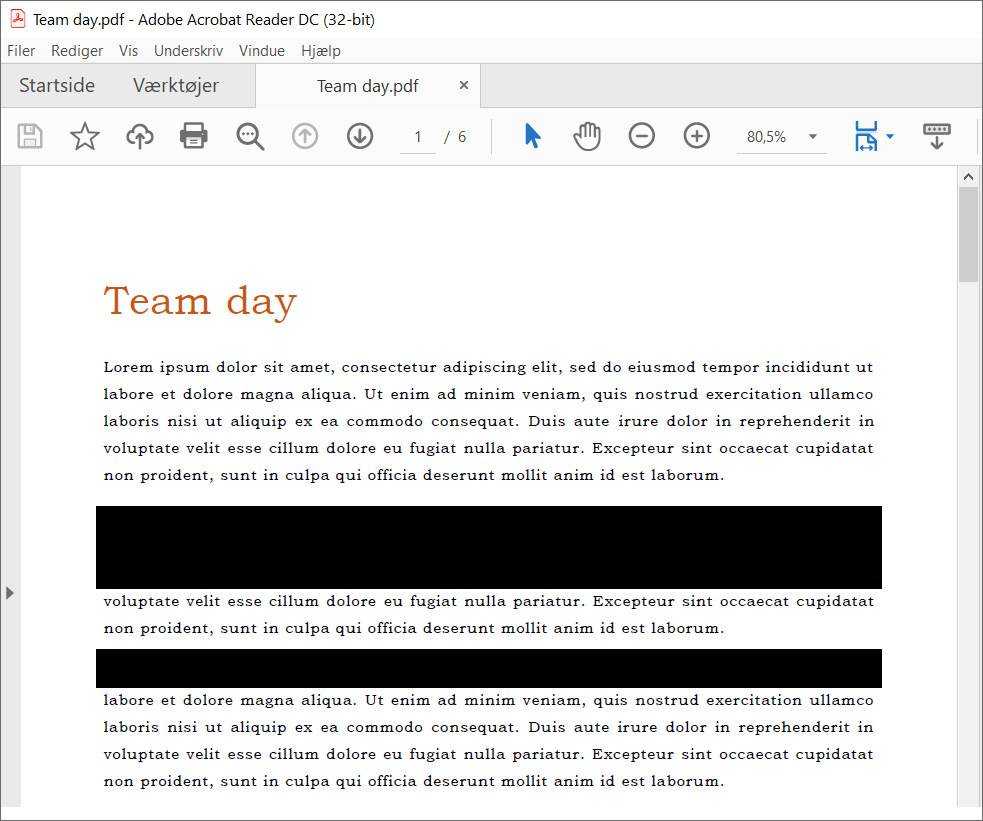Image resolution: width=983 pixels, height=821 pixels.
Task: Switch to the Værktøjer tab
Action: (x=176, y=86)
